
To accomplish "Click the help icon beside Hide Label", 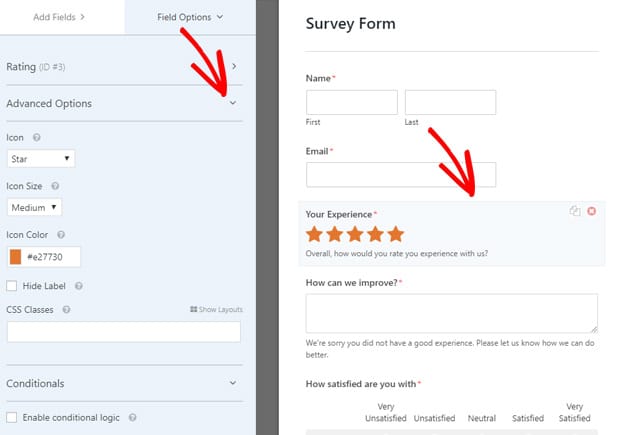I will [x=79, y=286].
